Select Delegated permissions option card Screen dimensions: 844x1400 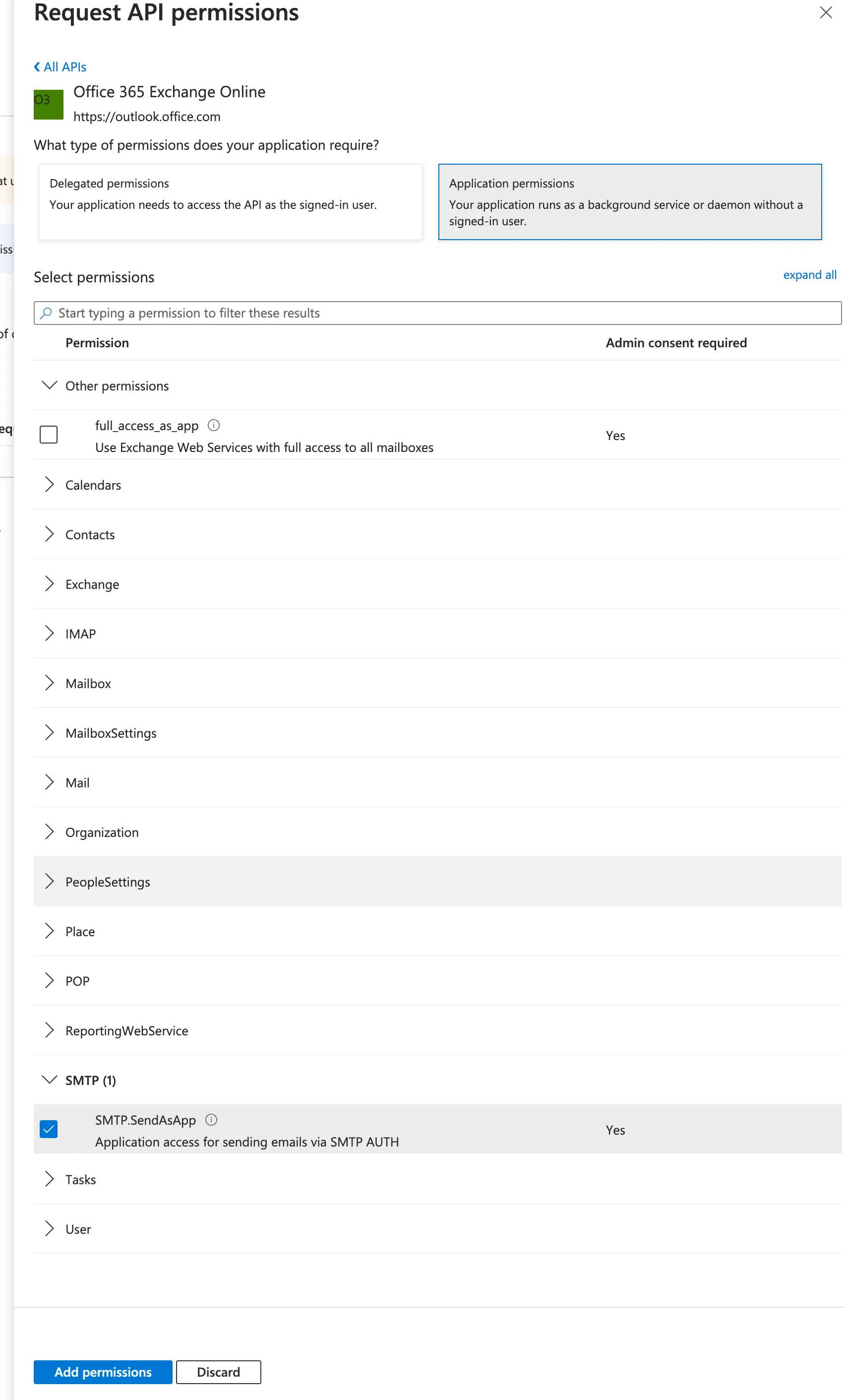tap(230, 202)
